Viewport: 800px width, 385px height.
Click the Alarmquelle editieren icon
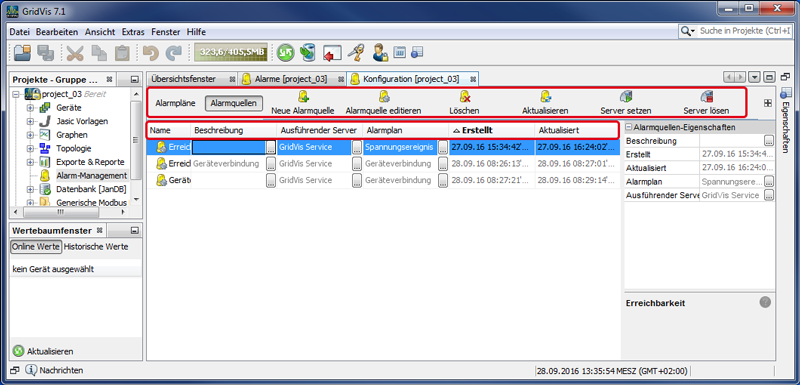(384, 96)
